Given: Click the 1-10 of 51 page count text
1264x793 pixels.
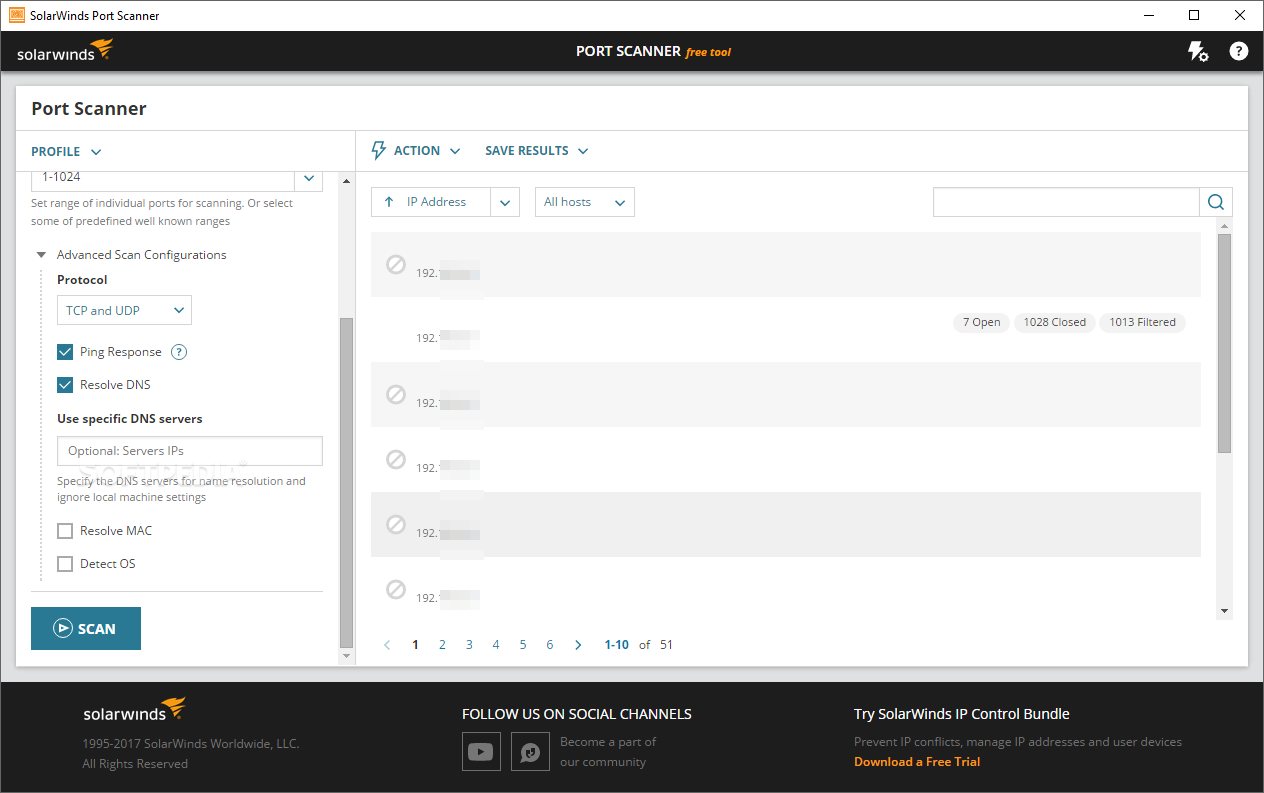Looking at the screenshot, I should [x=638, y=645].
